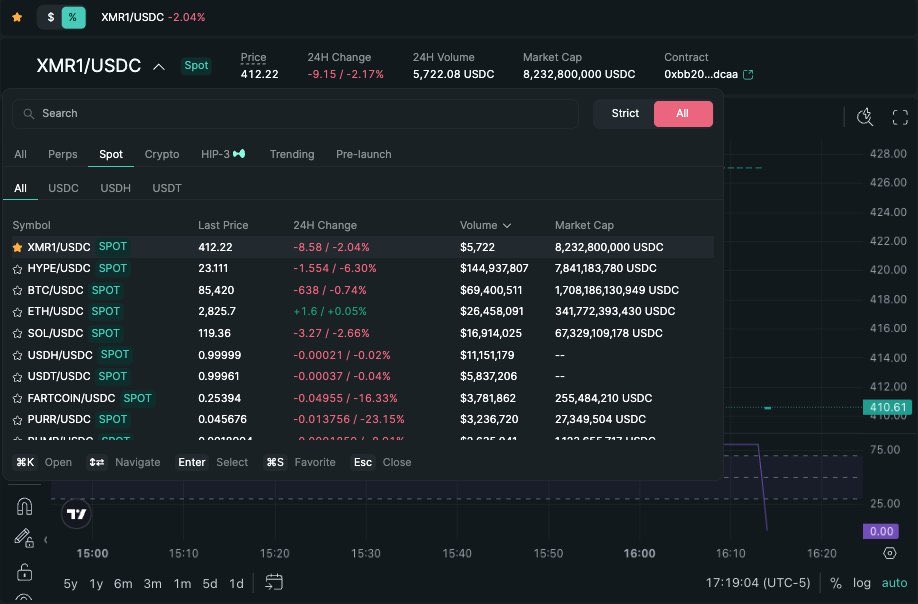918x604 pixels.
Task: Toggle fullscreen chart mode icon
Action: click(900, 118)
